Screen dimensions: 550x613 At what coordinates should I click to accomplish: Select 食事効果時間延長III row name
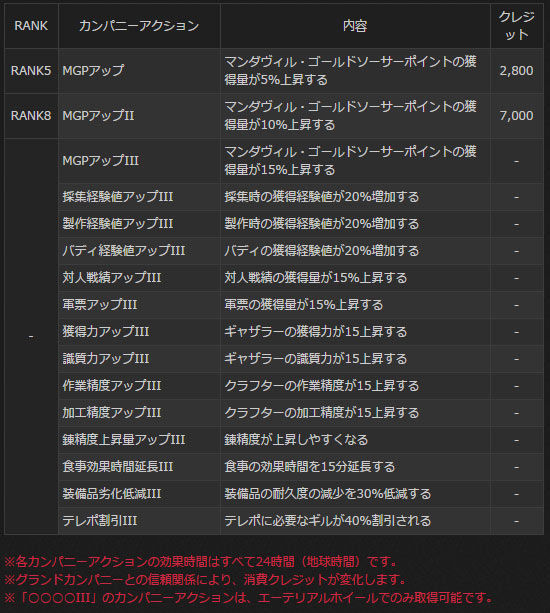pyautogui.click(x=118, y=466)
